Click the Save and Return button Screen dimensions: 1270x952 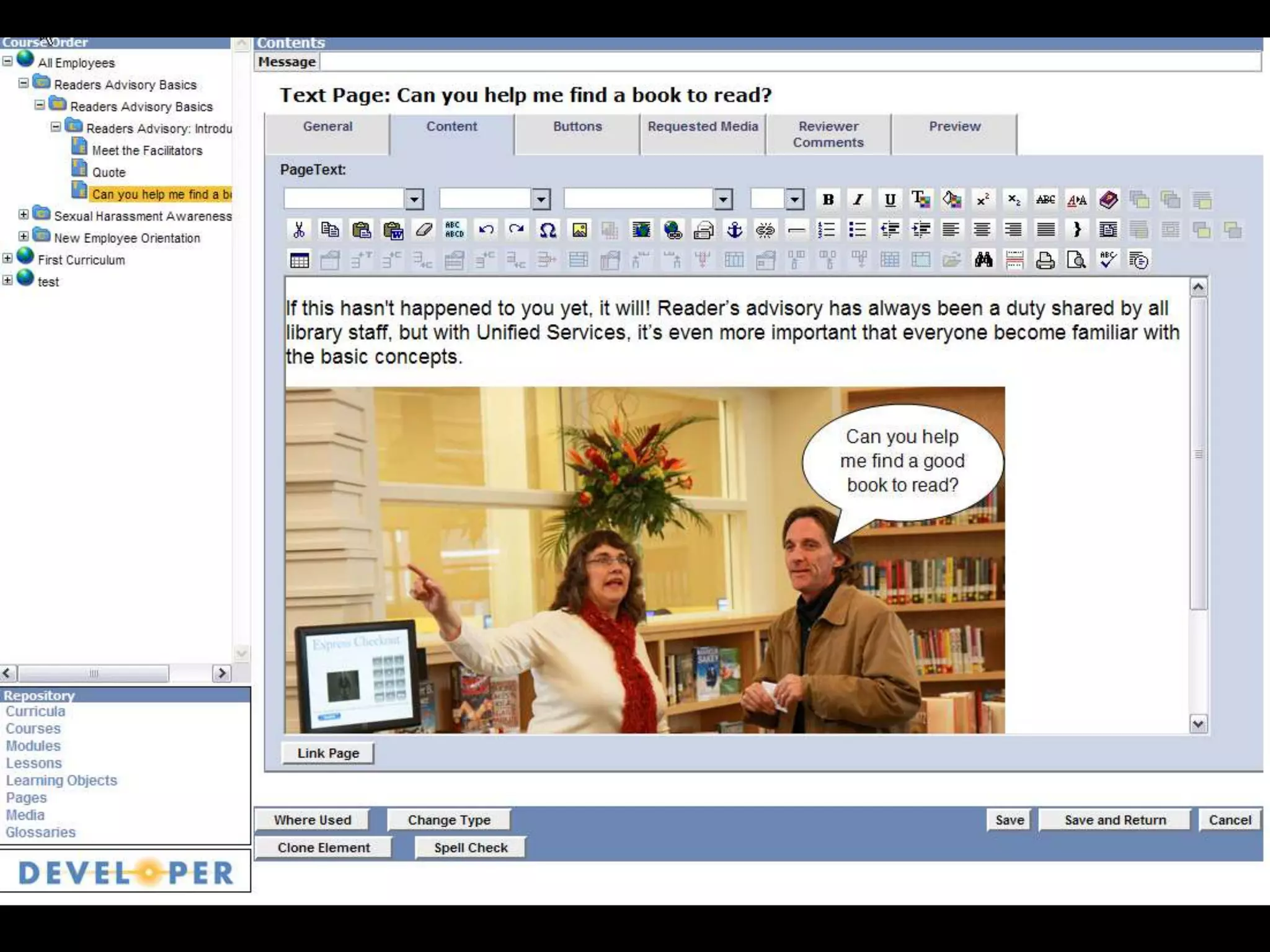point(1114,820)
